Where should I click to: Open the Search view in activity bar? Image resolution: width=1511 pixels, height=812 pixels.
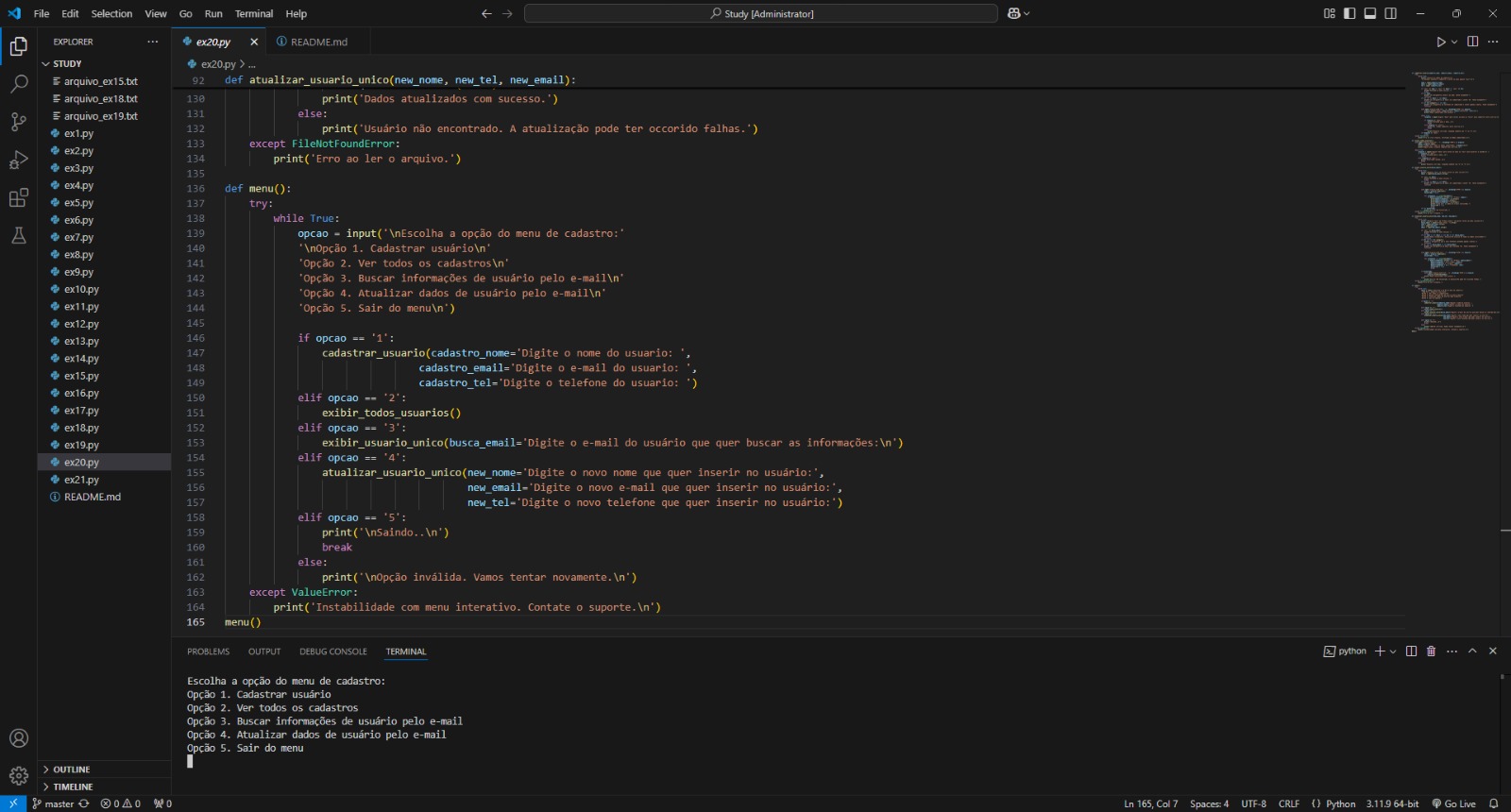click(18, 84)
